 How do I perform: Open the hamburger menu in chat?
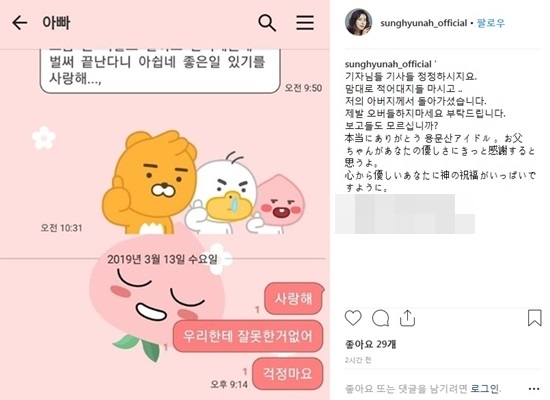[x=305, y=22]
